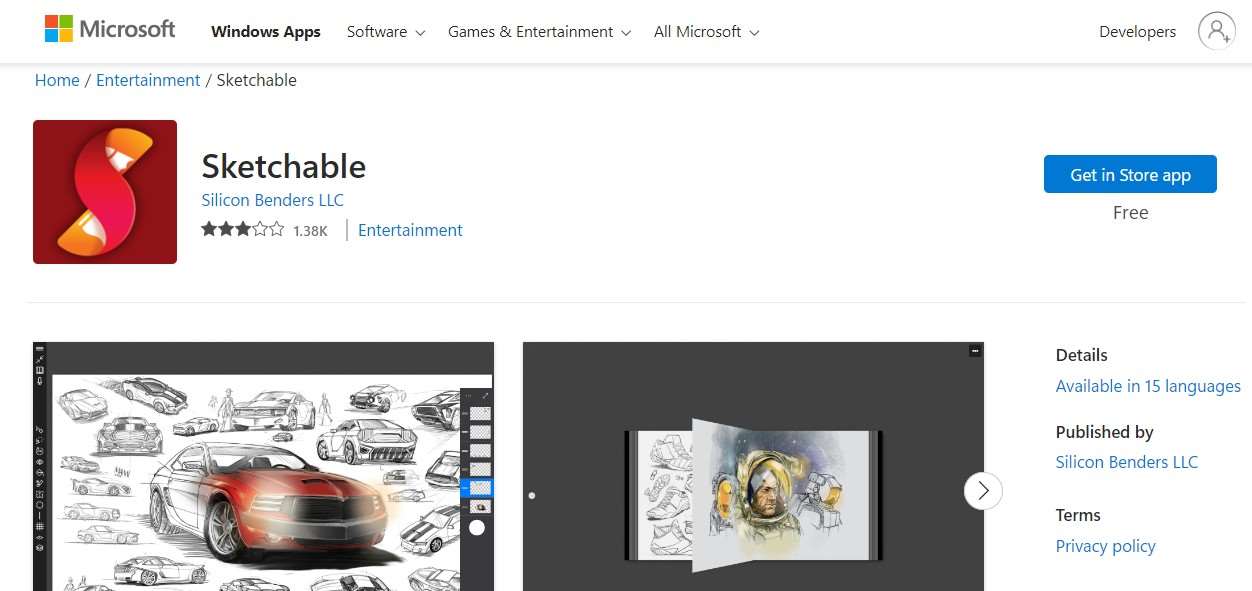Go to Home in the breadcrumb

57,80
